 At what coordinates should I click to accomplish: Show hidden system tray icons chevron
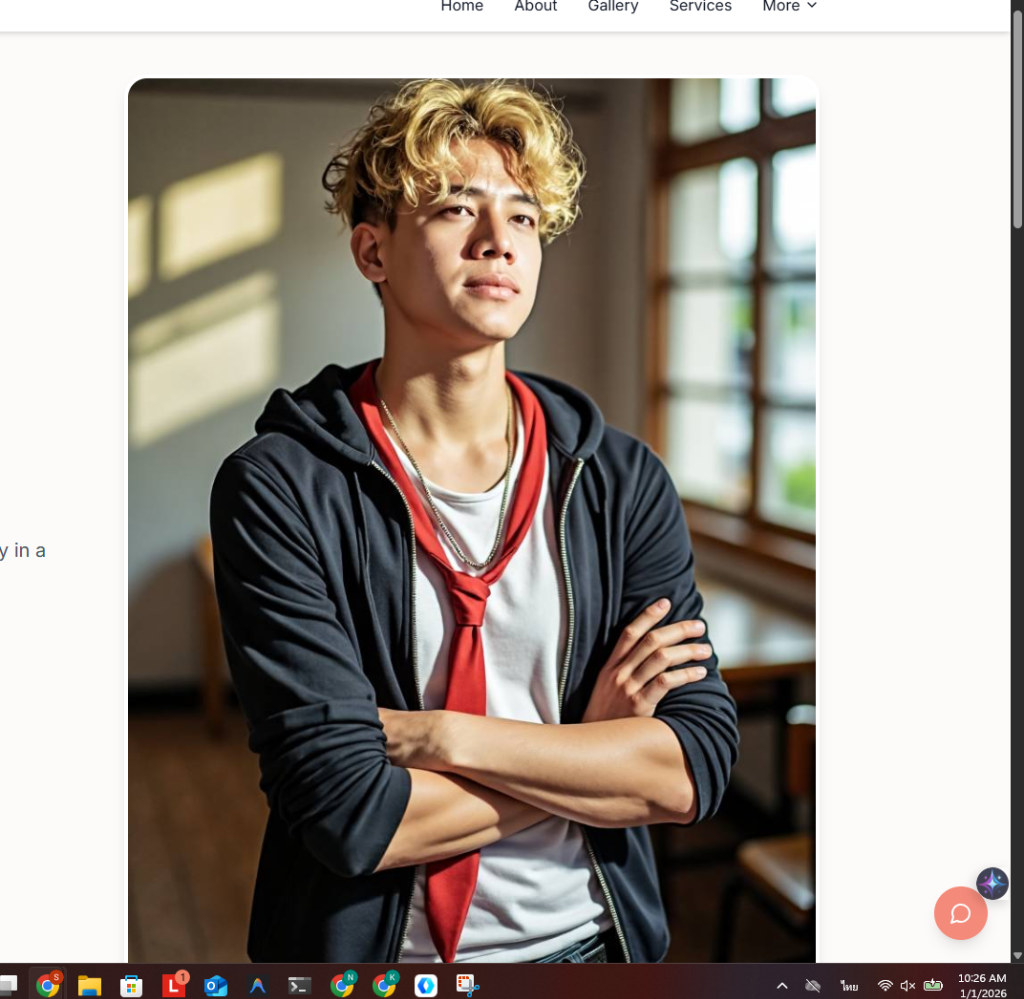[782, 986]
